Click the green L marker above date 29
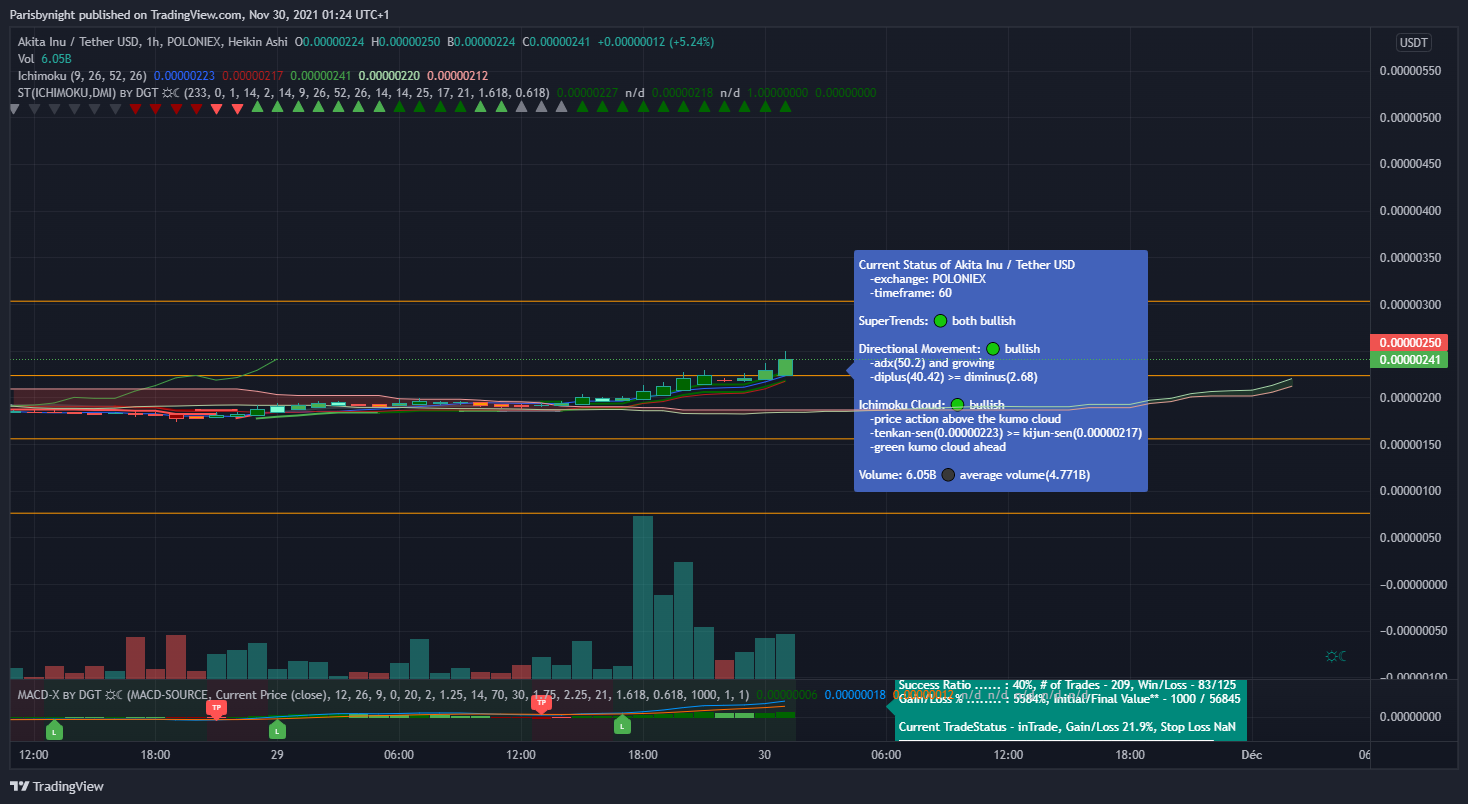 click(x=278, y=730)
